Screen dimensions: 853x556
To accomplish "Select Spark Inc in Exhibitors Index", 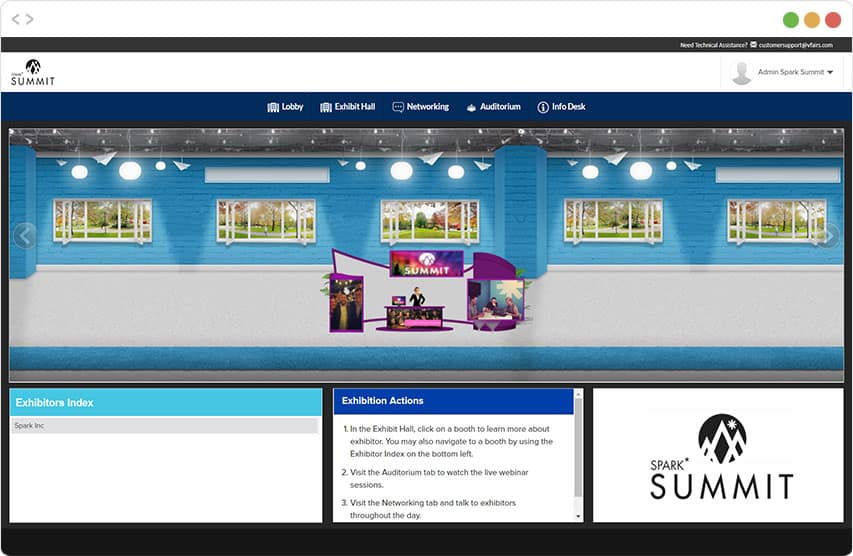I will (x=165, y=425).
